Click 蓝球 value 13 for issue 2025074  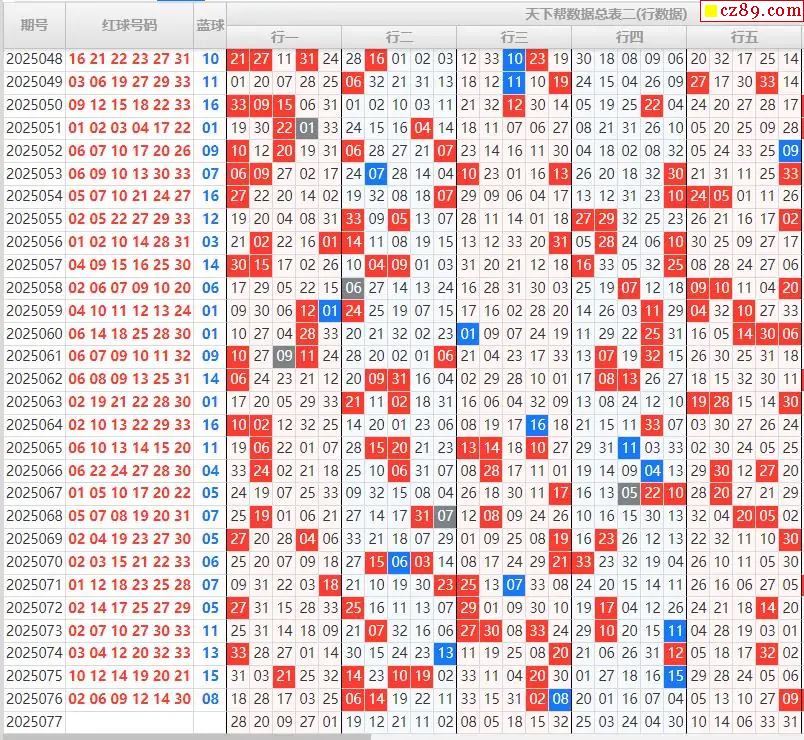coord(210,653)
